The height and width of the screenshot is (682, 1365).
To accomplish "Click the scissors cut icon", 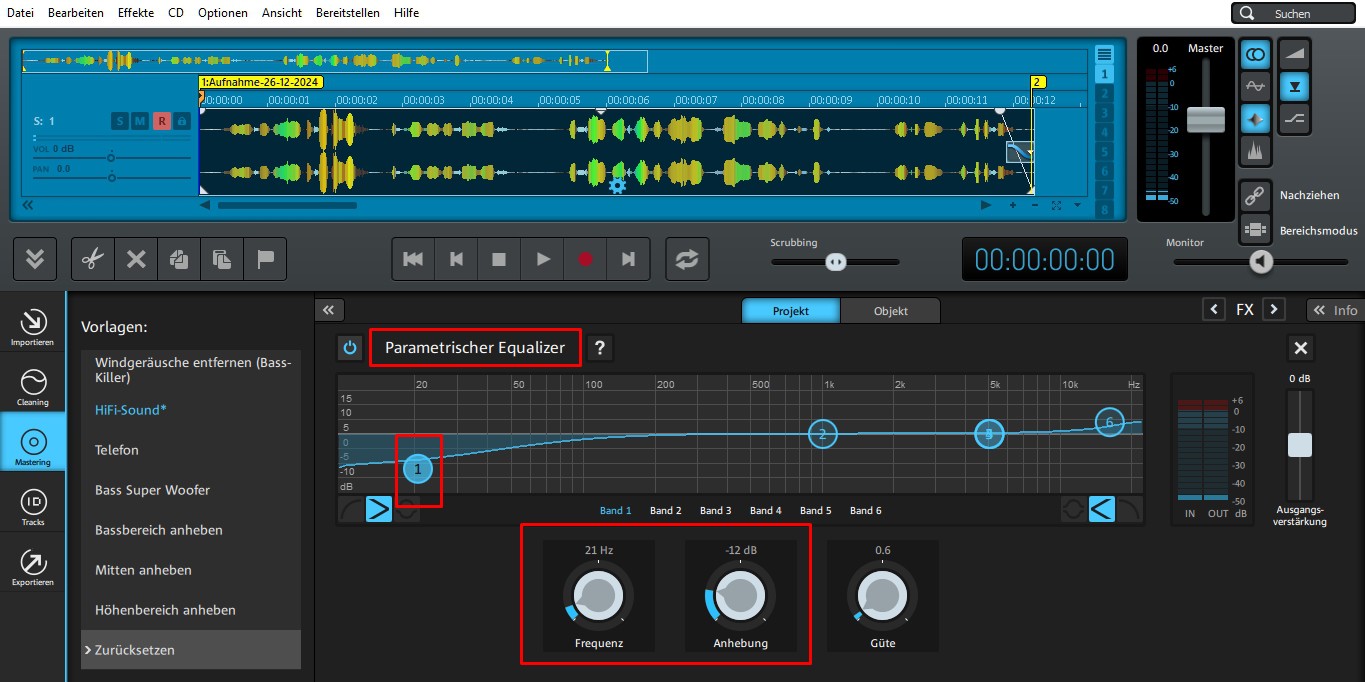I will pos(93,259).
